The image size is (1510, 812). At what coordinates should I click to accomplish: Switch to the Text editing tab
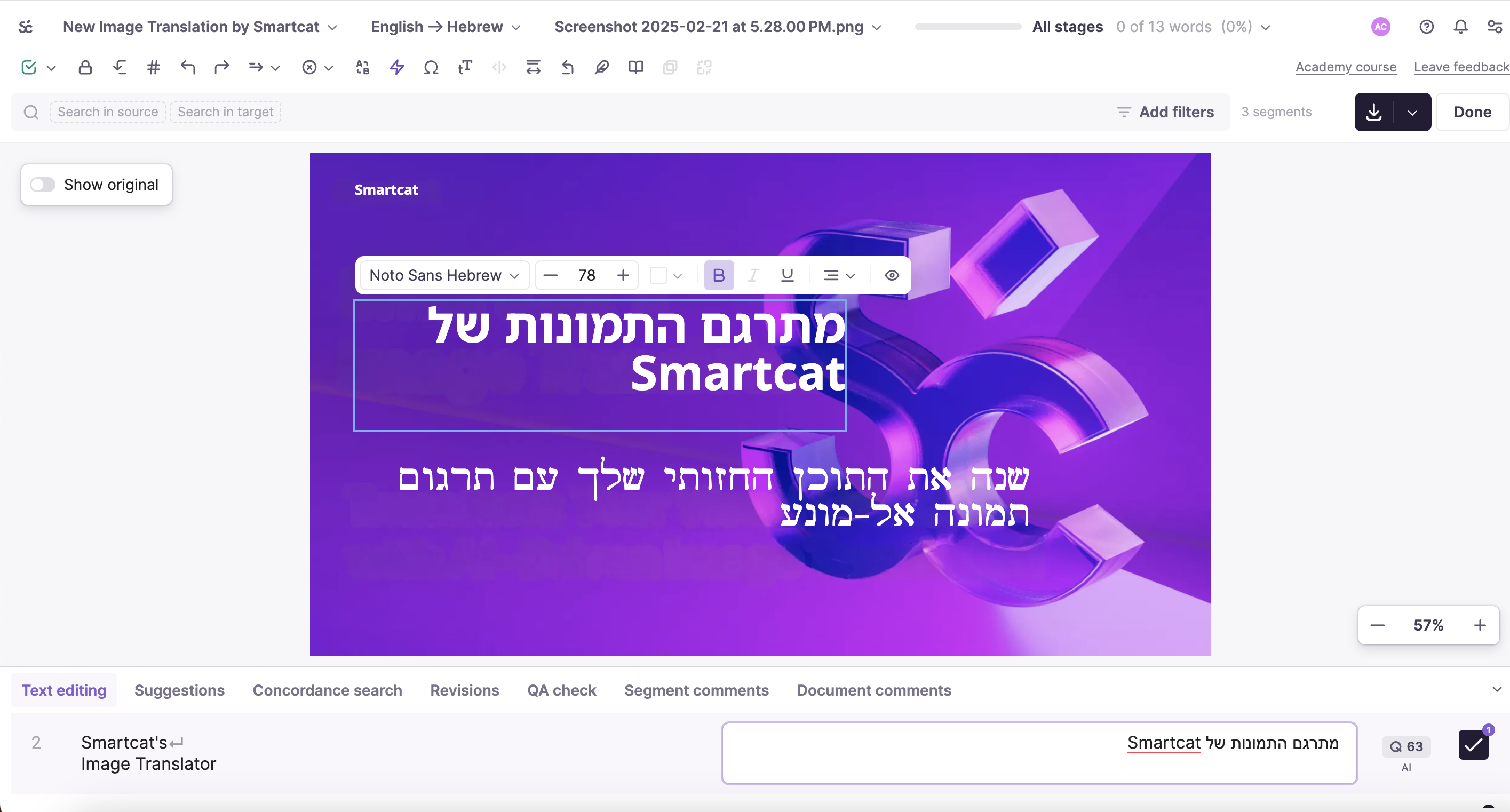tap(64, 691)
